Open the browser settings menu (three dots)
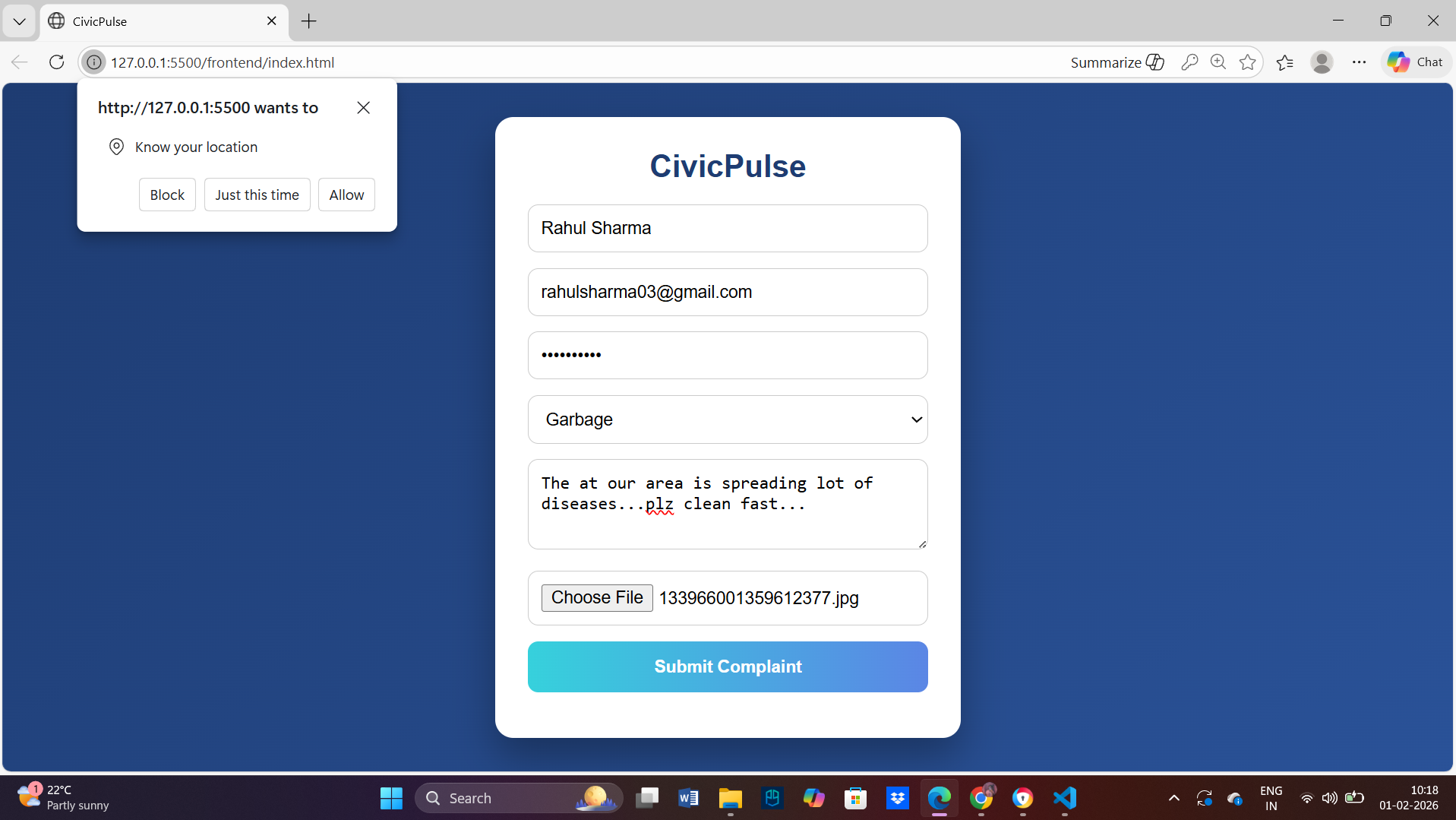The image size is (1456, 820). pyautogui.click(x=1359, y=62)
